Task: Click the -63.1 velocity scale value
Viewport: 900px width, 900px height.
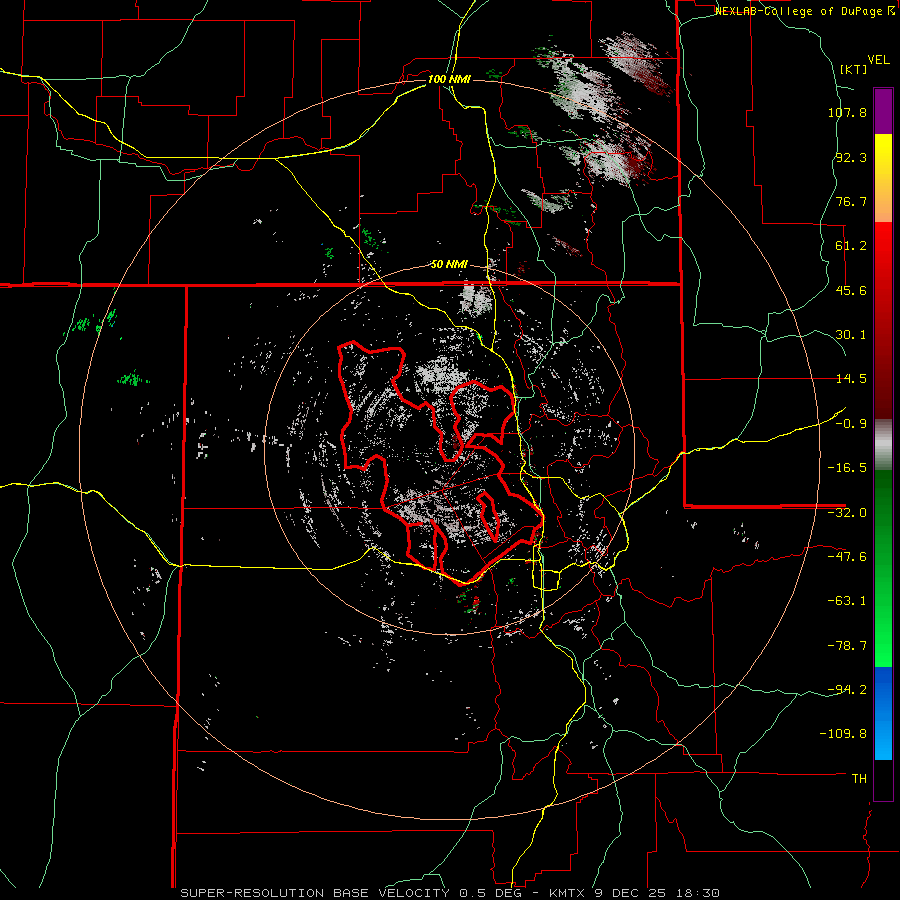Action: [x=847, y=601]
